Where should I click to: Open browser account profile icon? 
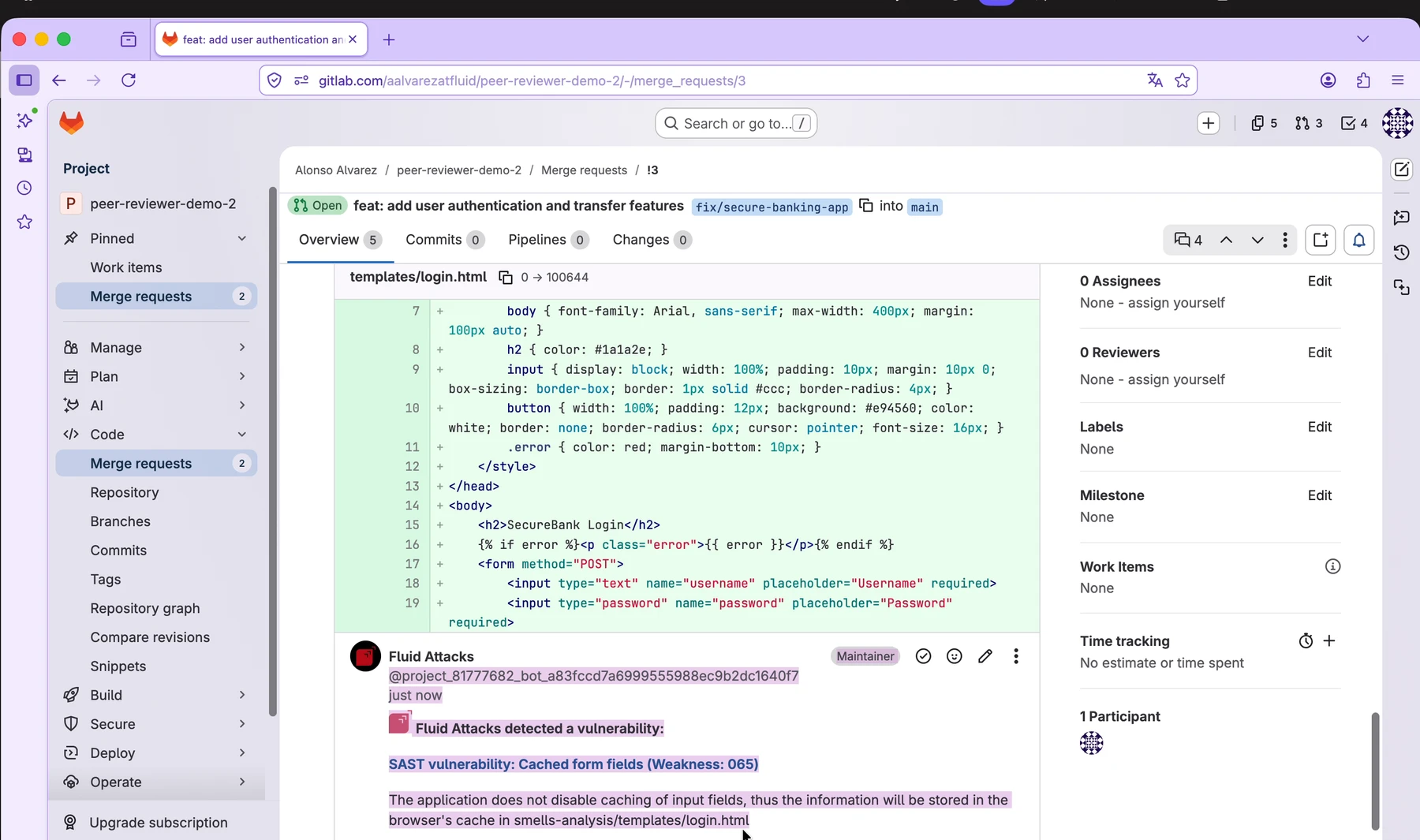tap(1328, 80)
